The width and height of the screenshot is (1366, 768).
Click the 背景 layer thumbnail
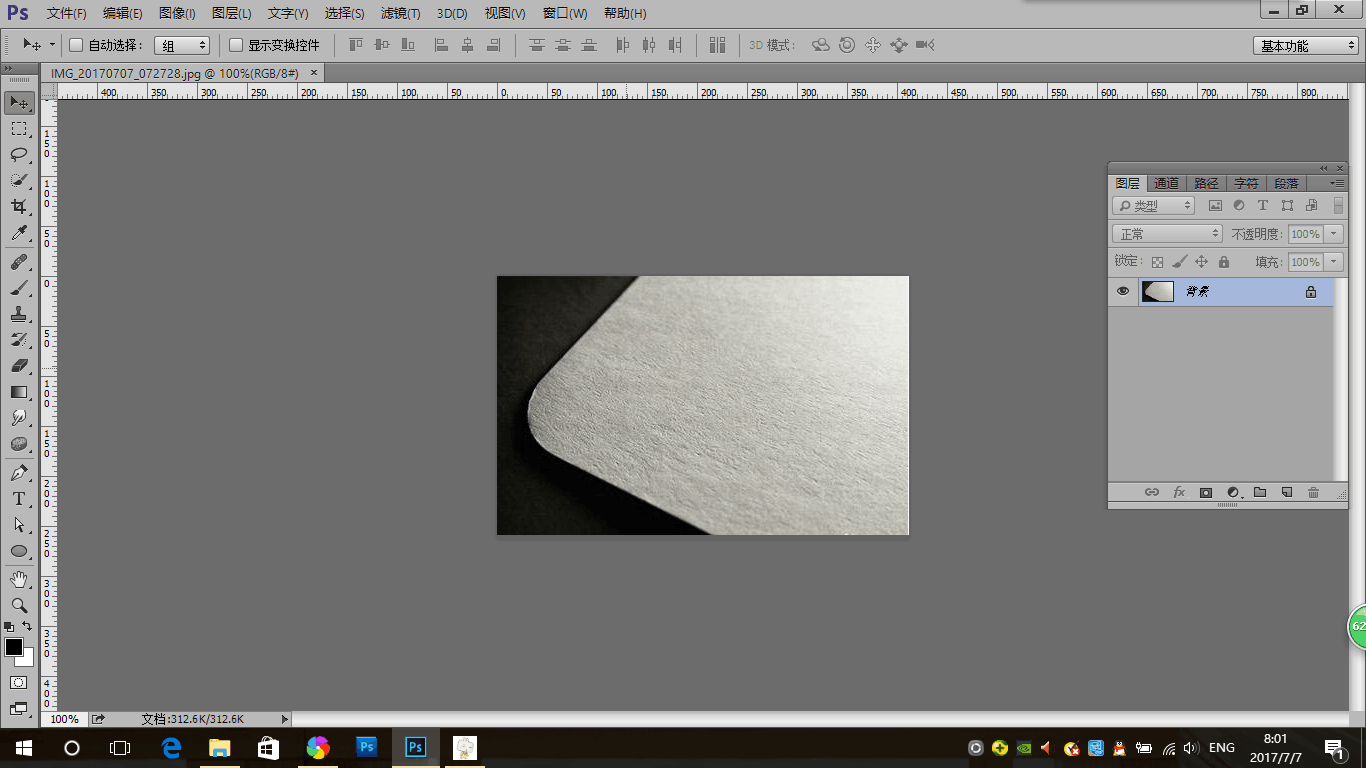1158,292
